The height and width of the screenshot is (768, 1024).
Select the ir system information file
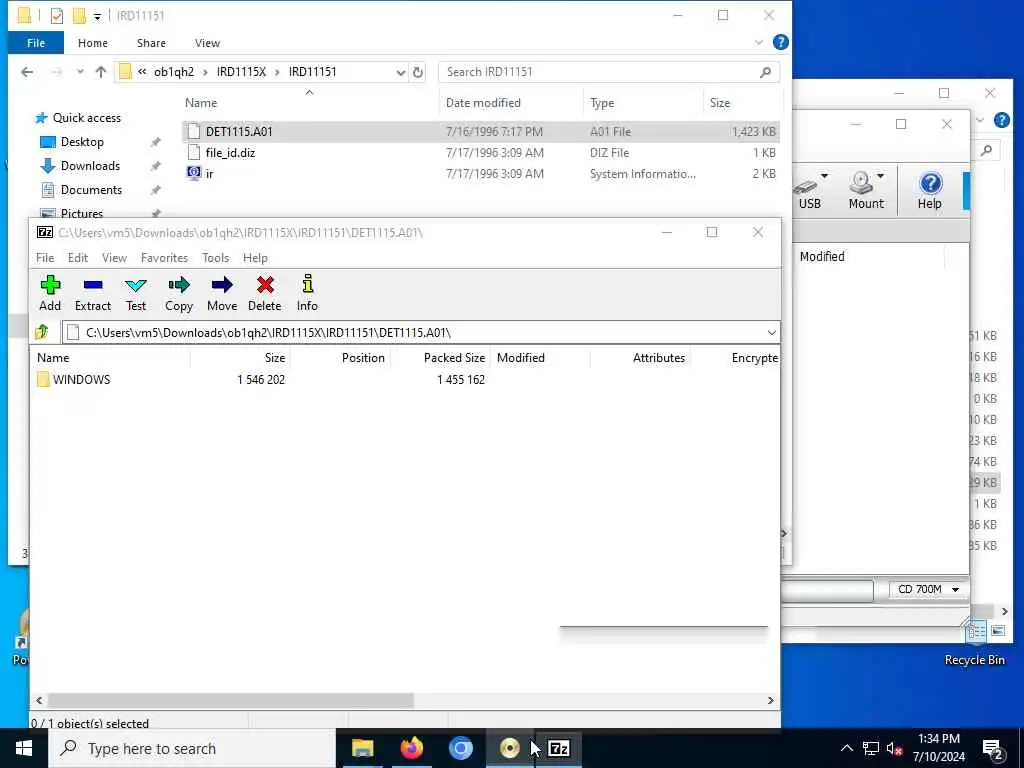(209, 174)
